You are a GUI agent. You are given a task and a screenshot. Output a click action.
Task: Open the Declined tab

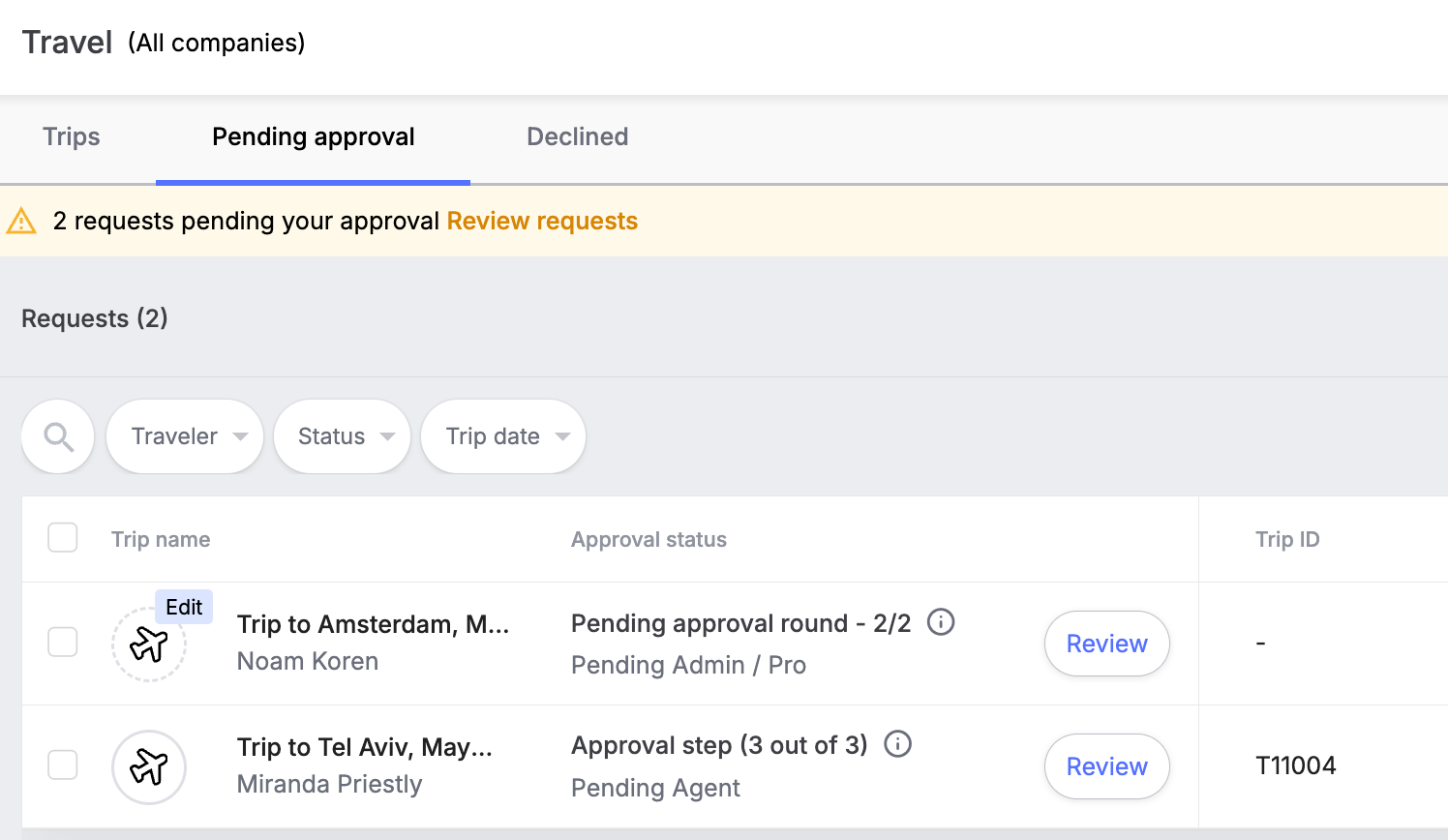pyautogui.click(x=578, y=136)
